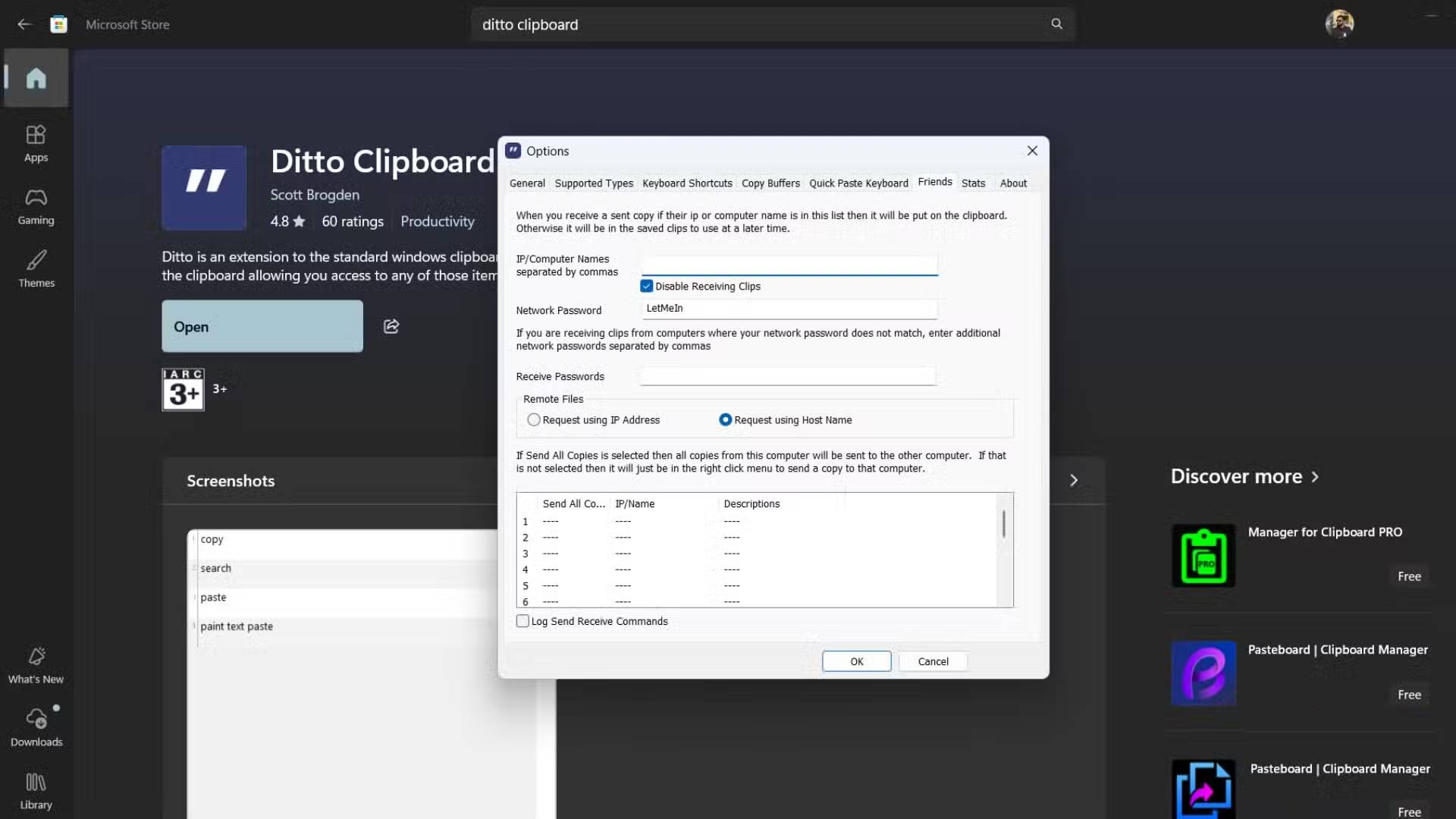This screenshot has height=819, width=1456.
Task: Open What's New sidebar icon
Action: [x=36, y=665]
